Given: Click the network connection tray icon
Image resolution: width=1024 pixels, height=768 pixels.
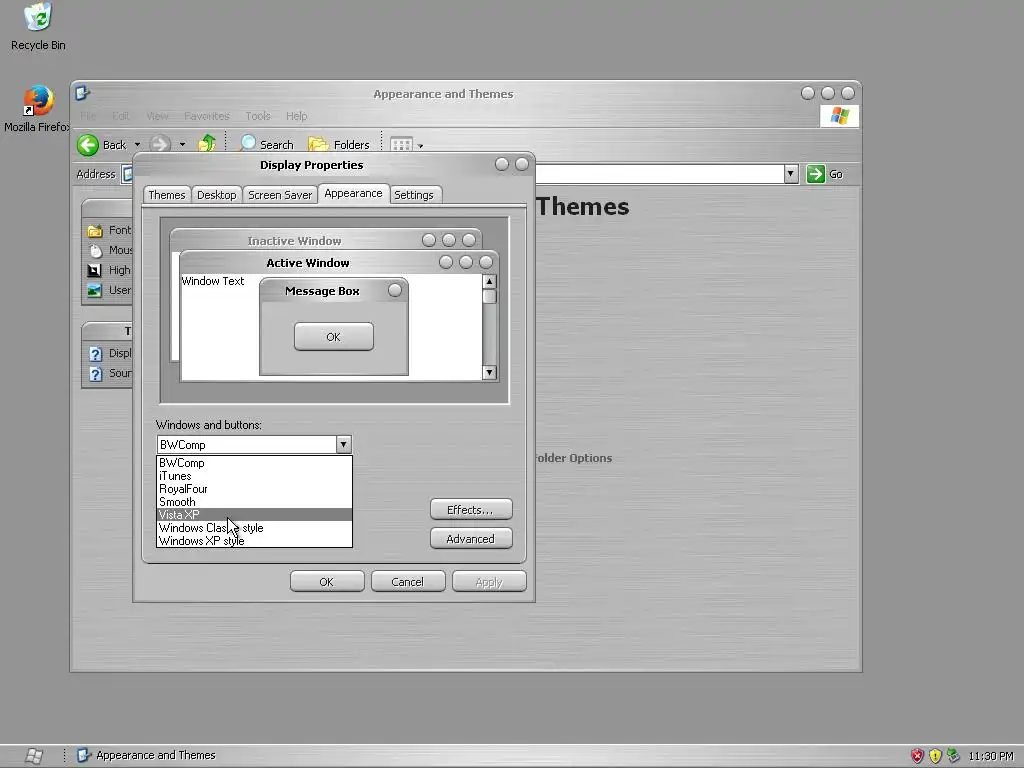Looking at the screenshot, I should click(953, 756).
